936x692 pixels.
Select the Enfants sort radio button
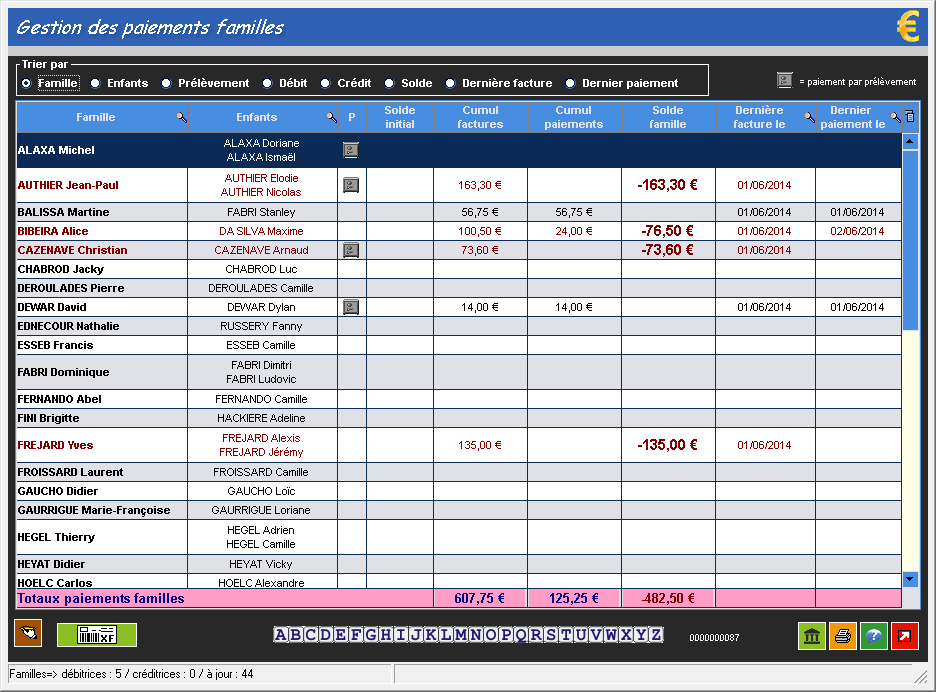(x=96, y=84)
